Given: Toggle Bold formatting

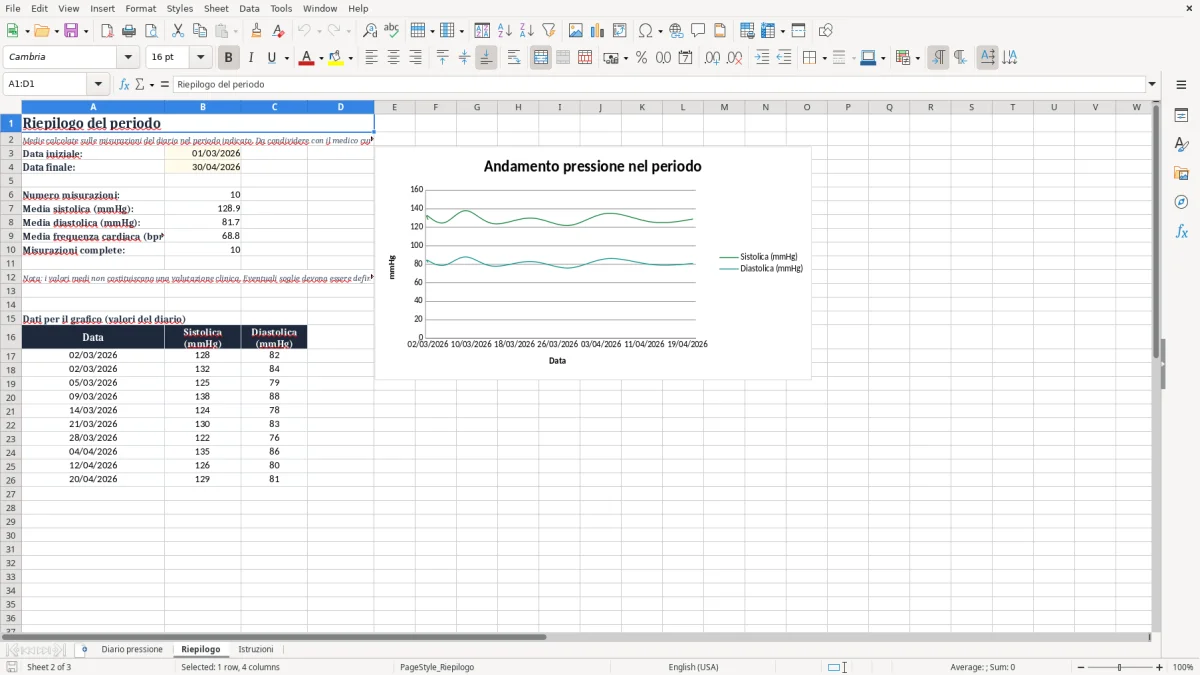Looking at the screenshot, I should pyautogui.click(x=229, y=58).
